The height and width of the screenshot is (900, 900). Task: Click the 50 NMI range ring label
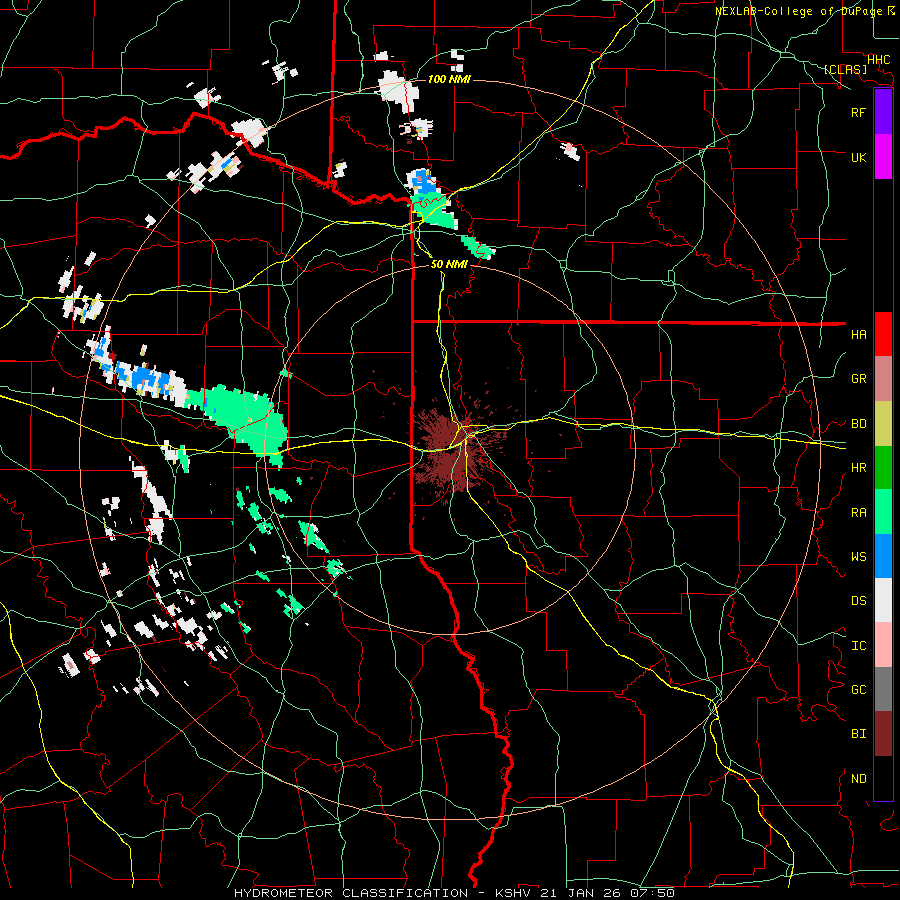(449, 264)
